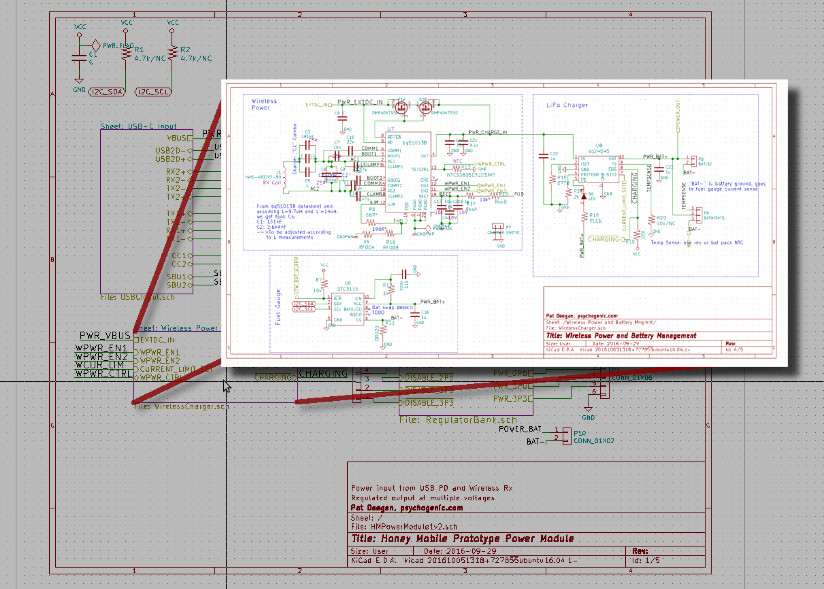Select the PWR_FLAG diamond symbol
The width and height of the screenshot is (824, 589).
pyautogui.click(x=96, y=45)
